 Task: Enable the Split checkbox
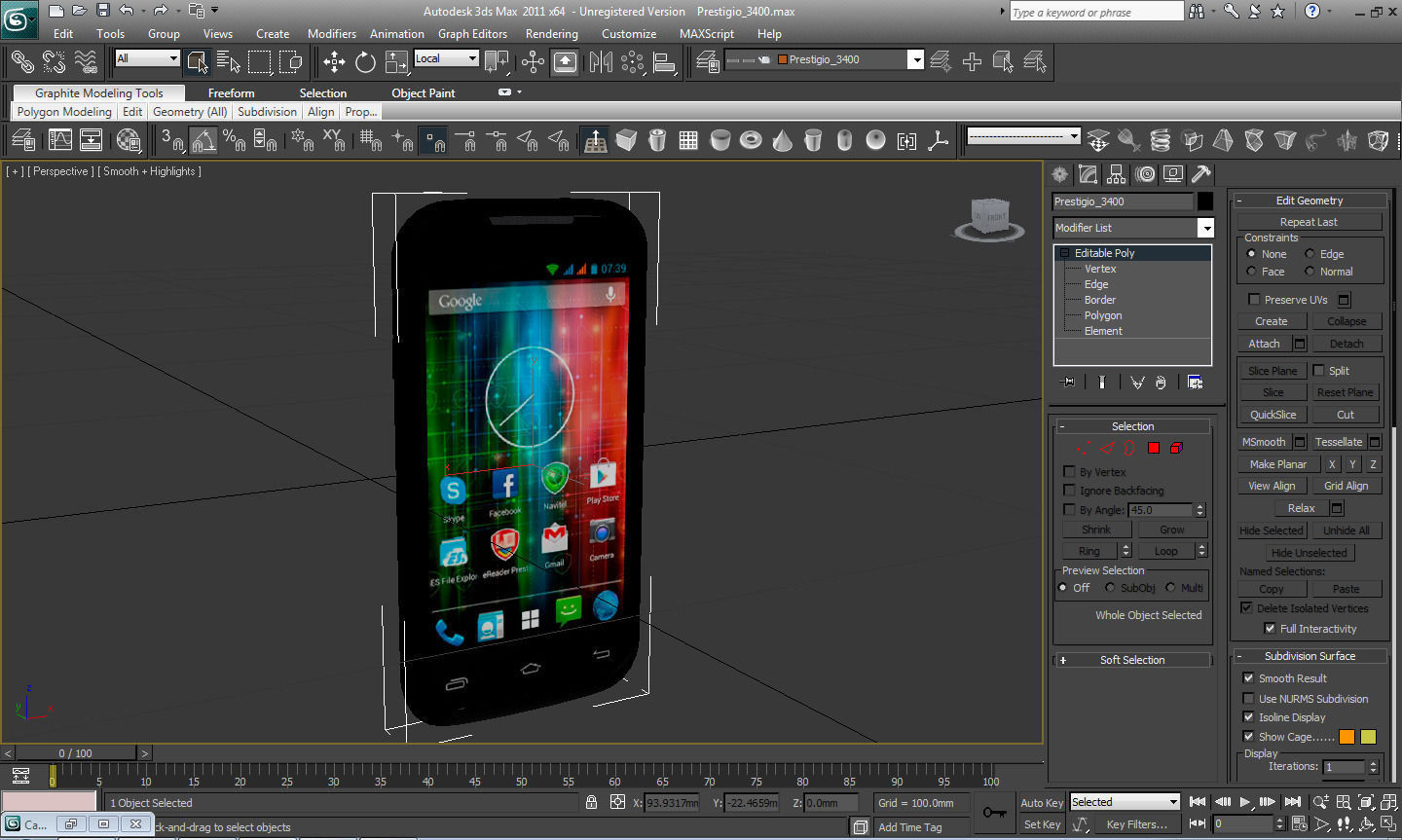pos(1318,371)
